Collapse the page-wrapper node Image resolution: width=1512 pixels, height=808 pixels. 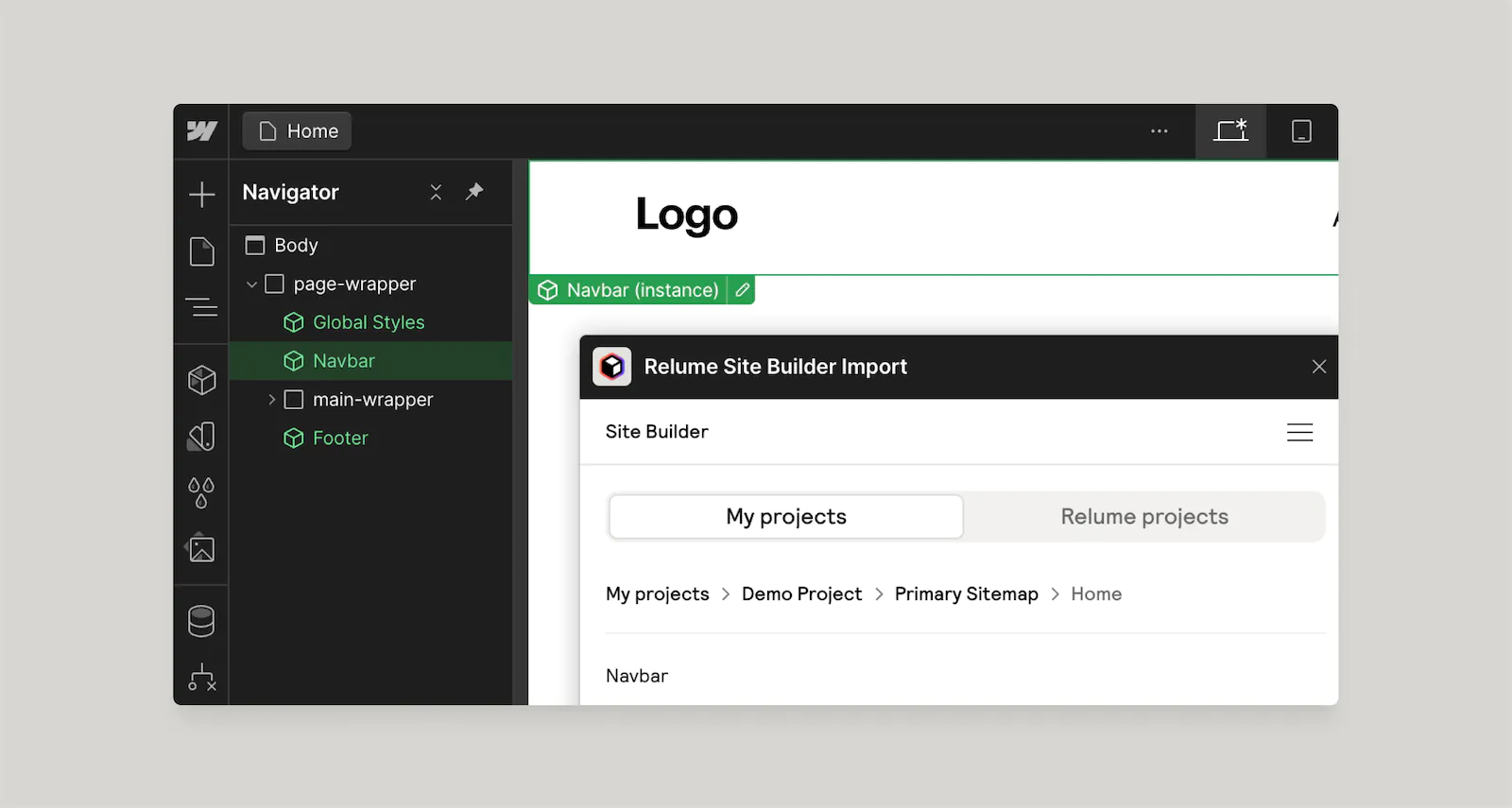(251, 284)
